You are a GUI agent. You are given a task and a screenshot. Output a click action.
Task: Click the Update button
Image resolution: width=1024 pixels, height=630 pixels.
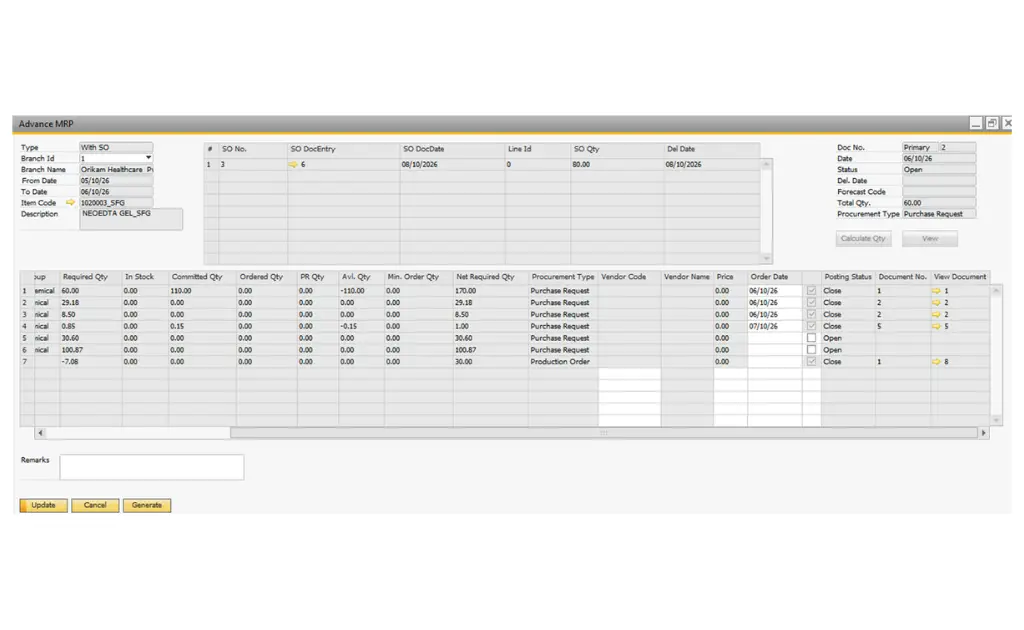click(43, 505)
